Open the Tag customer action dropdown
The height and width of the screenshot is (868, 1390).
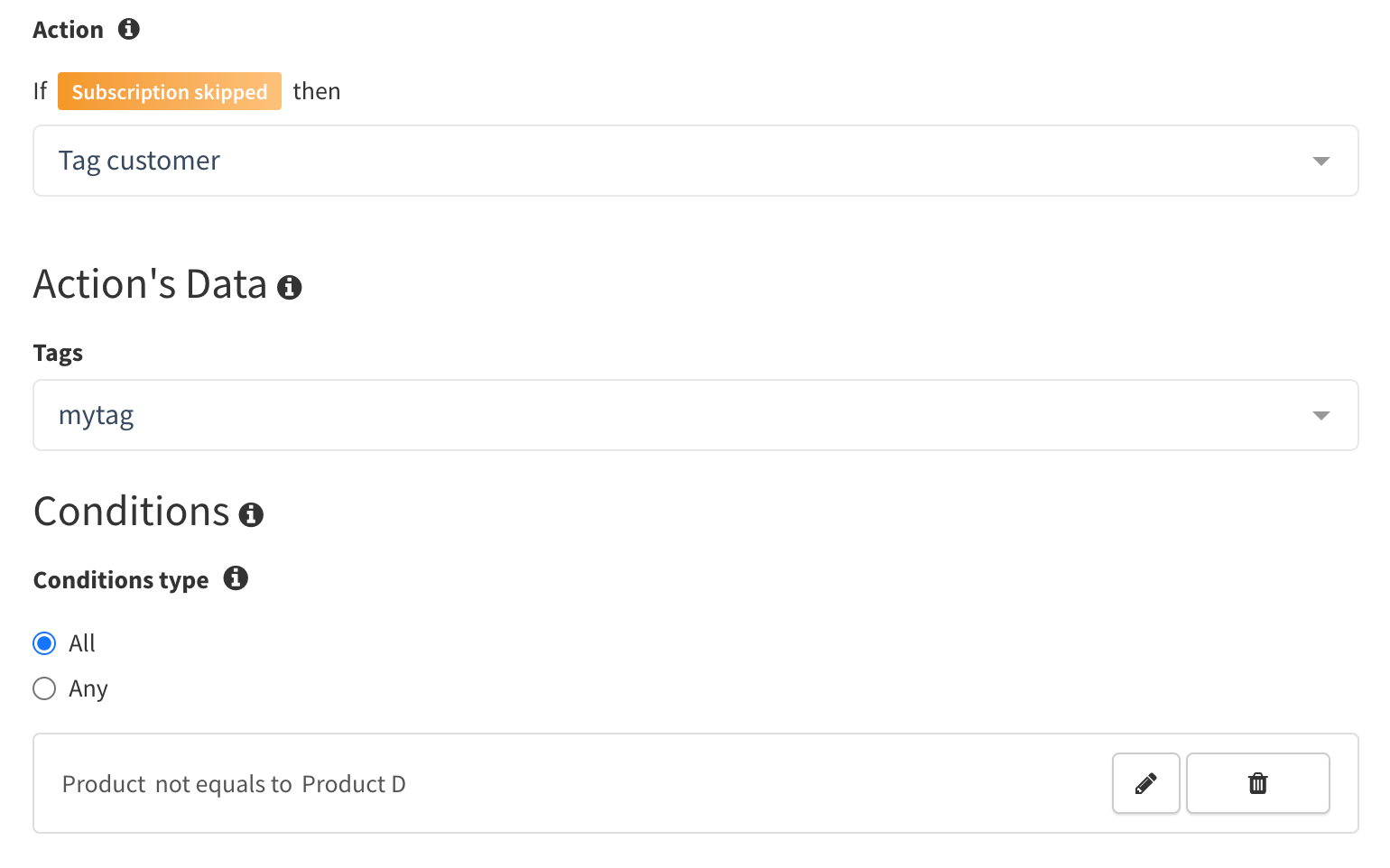point(696,161)
